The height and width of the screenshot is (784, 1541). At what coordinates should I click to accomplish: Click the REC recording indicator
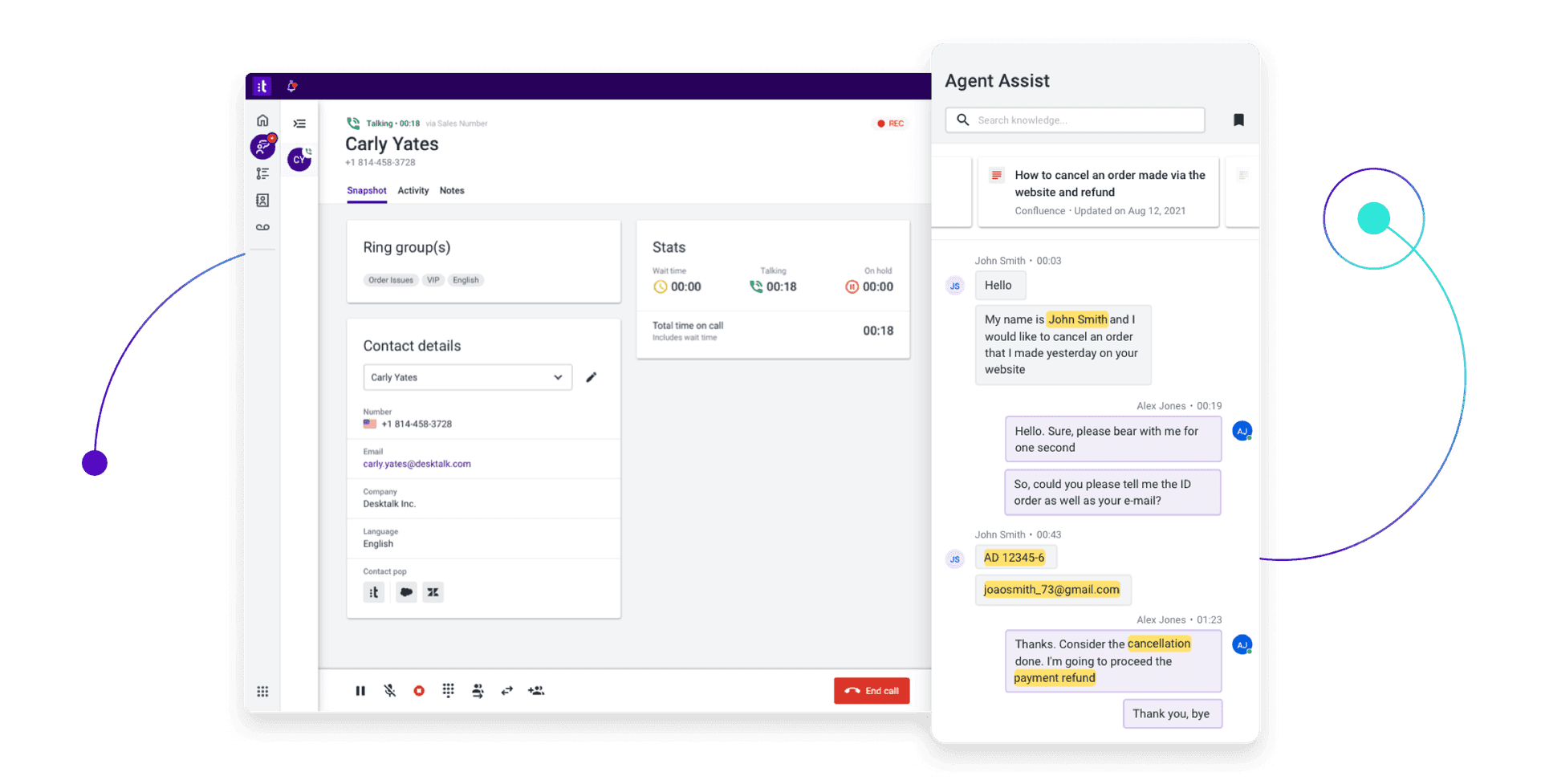891,124
